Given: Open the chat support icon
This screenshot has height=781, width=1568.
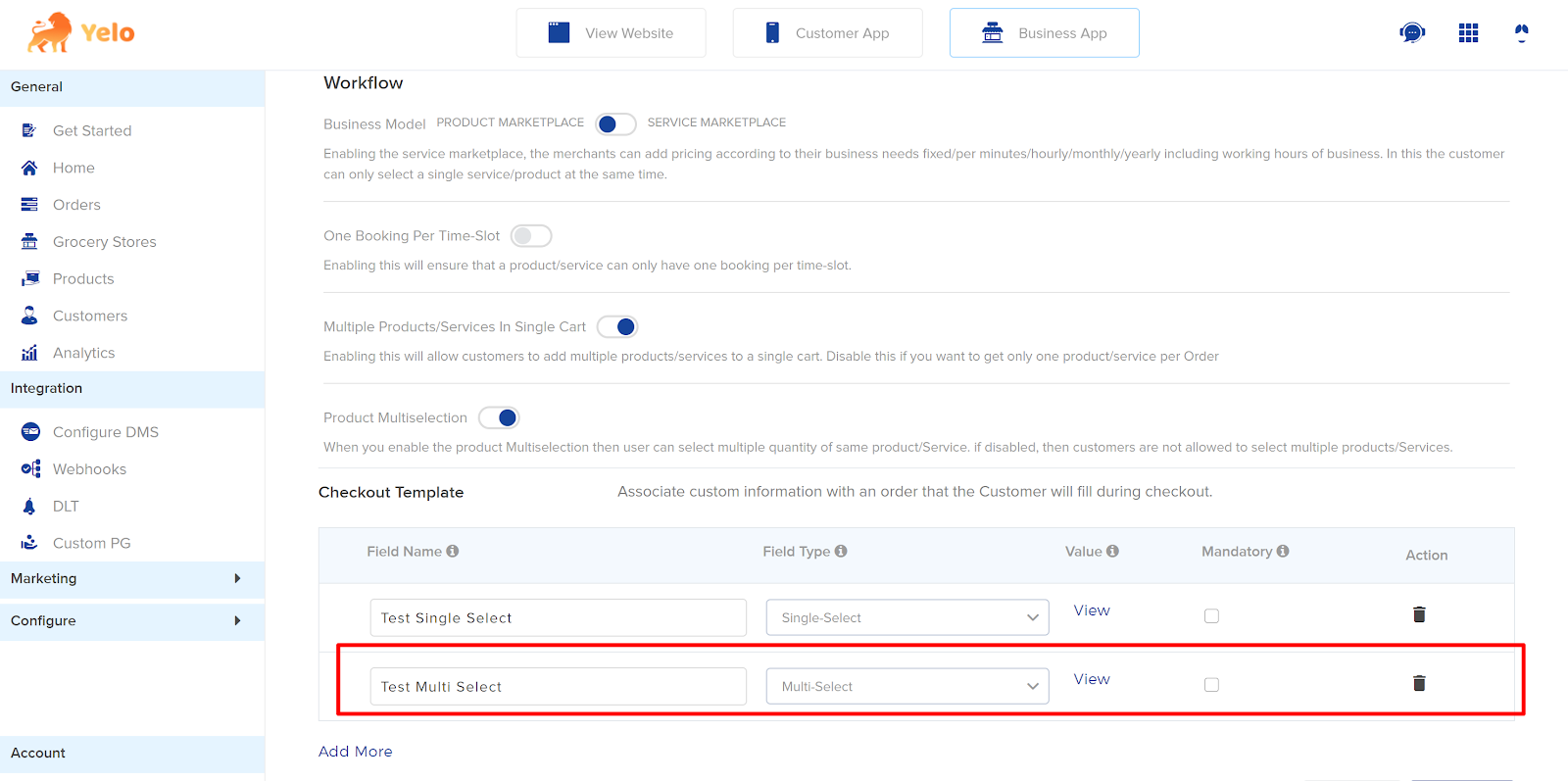Looking at the screenshot, I should tap(1412, 33).
